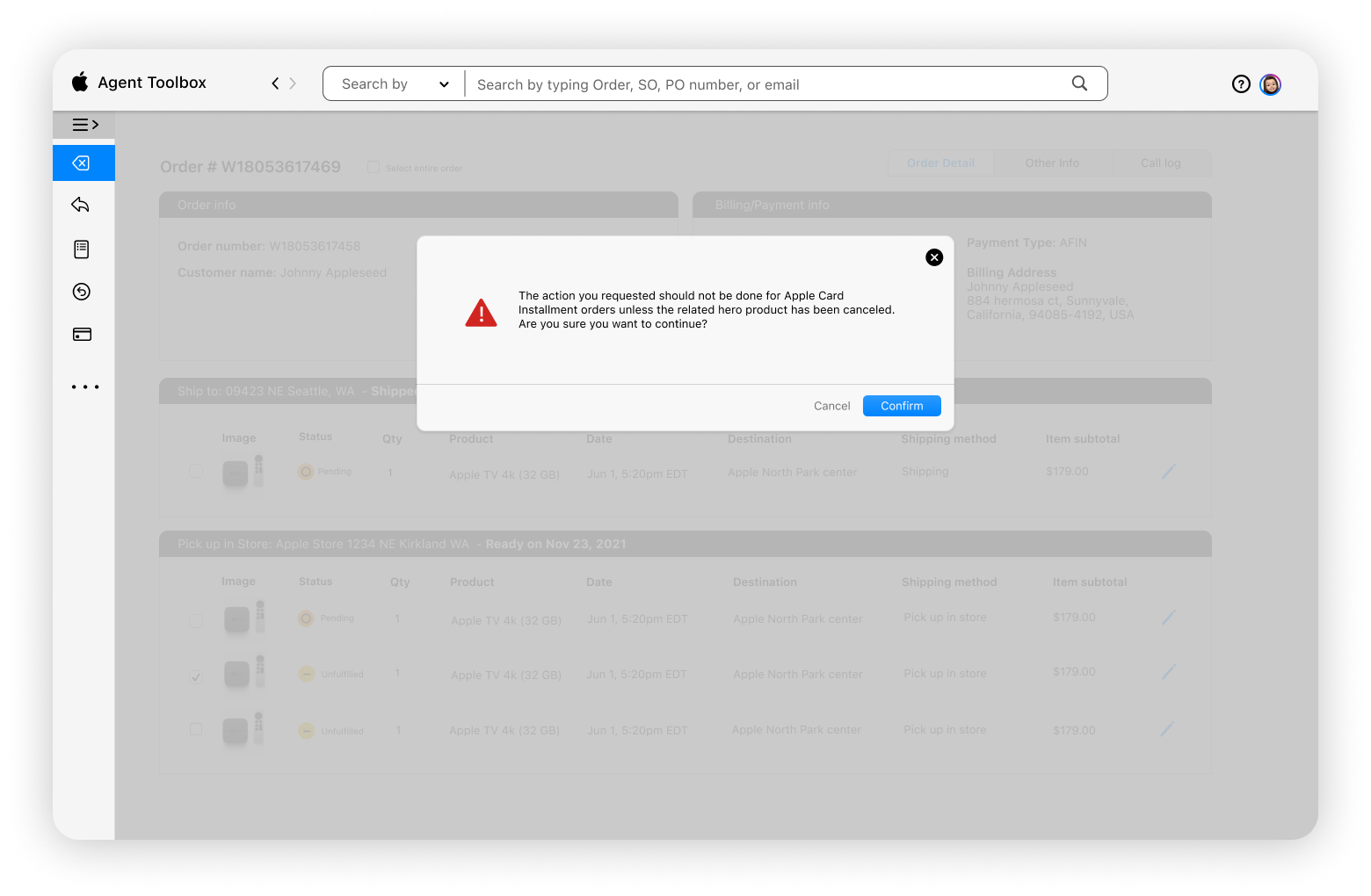Click the Pick up in Store section header
This screenshot has height=896, width=1371.
coord(685,544)
